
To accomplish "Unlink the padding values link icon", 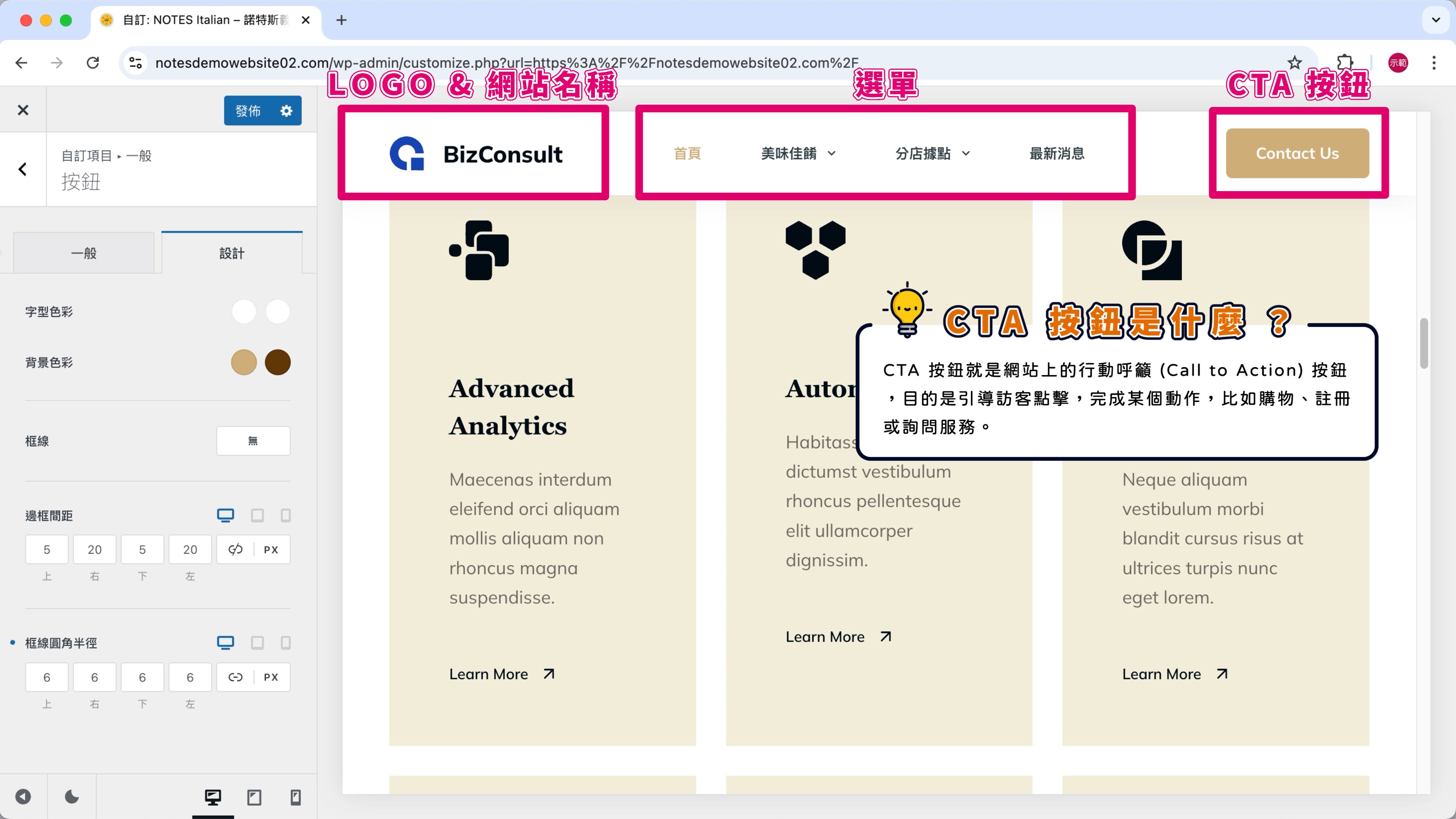I will [x=235, y=549].
